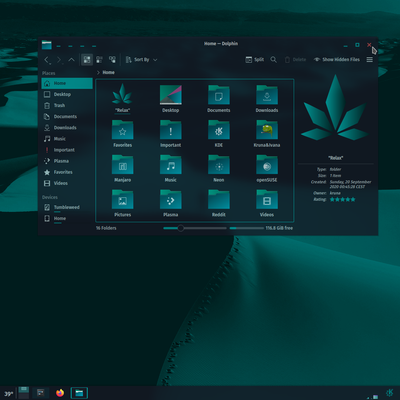Click the free disk space bar
Viewport: 400px width, 400px height.
point(246,228)
